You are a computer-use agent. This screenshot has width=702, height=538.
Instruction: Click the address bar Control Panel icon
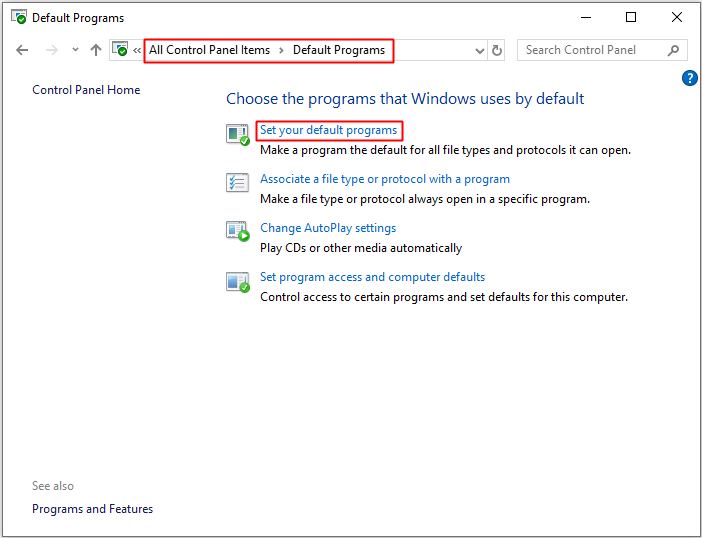[120, 49]
